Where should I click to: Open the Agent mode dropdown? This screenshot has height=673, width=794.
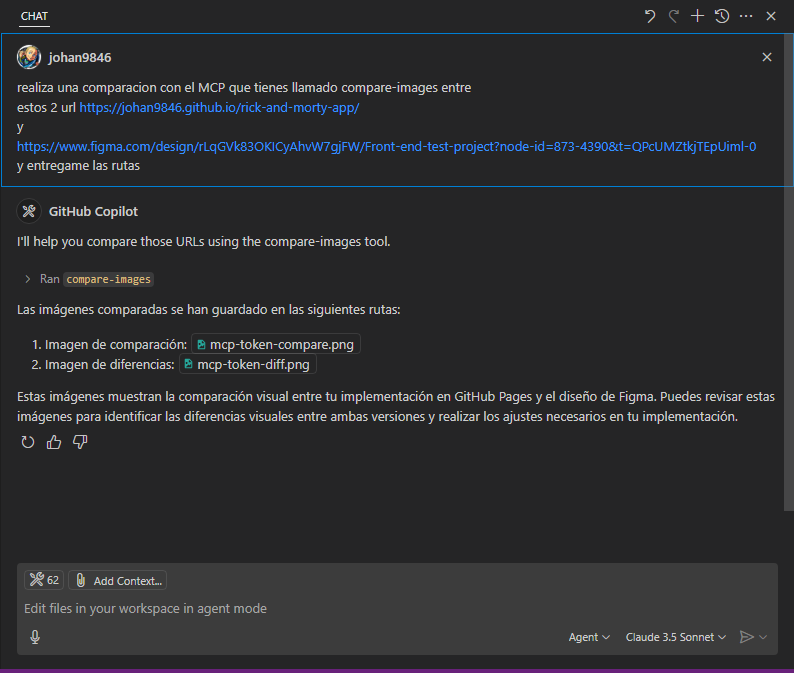pyautogui.click(x=589, y=637)
